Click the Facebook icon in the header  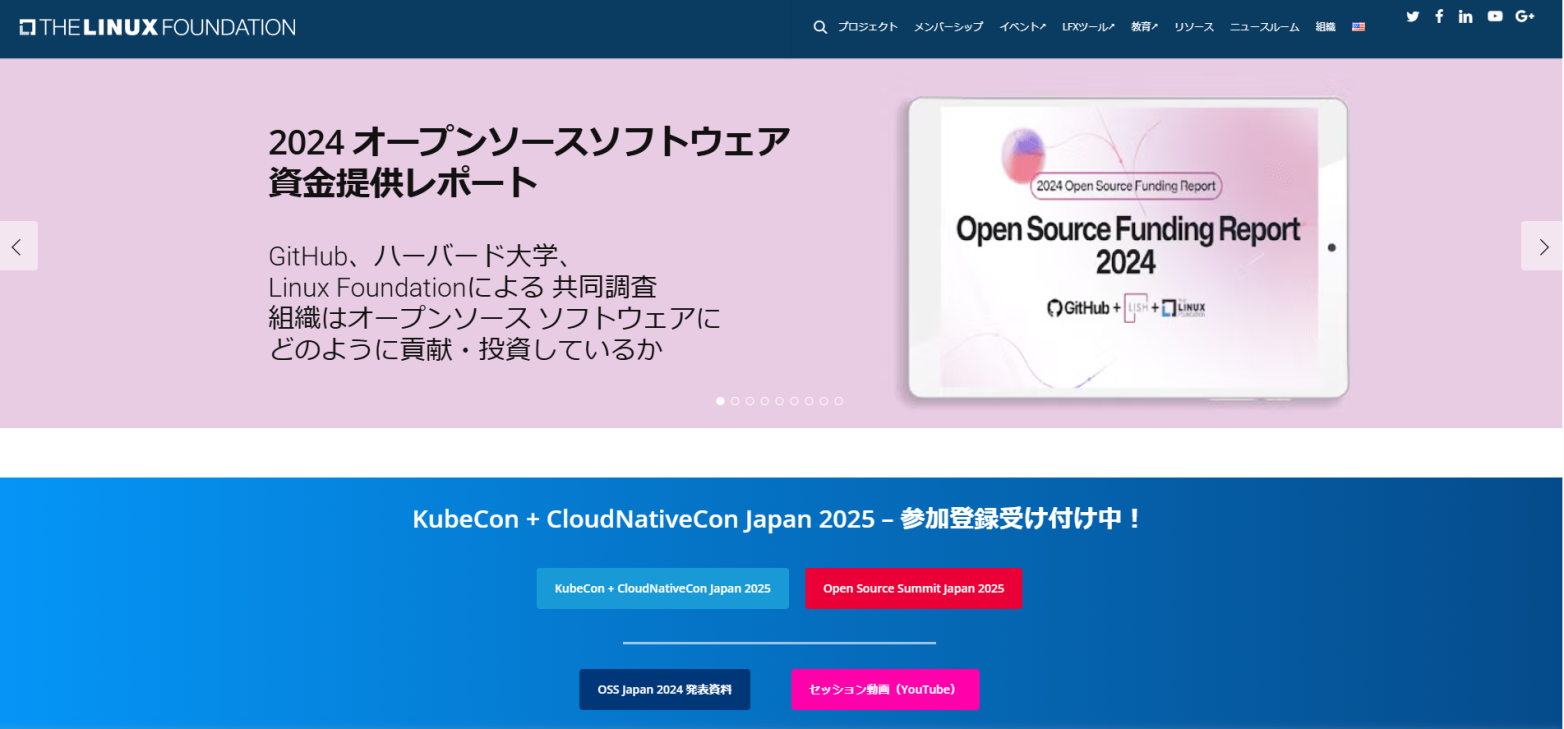pyautogui.click(x=1439, y=16)
